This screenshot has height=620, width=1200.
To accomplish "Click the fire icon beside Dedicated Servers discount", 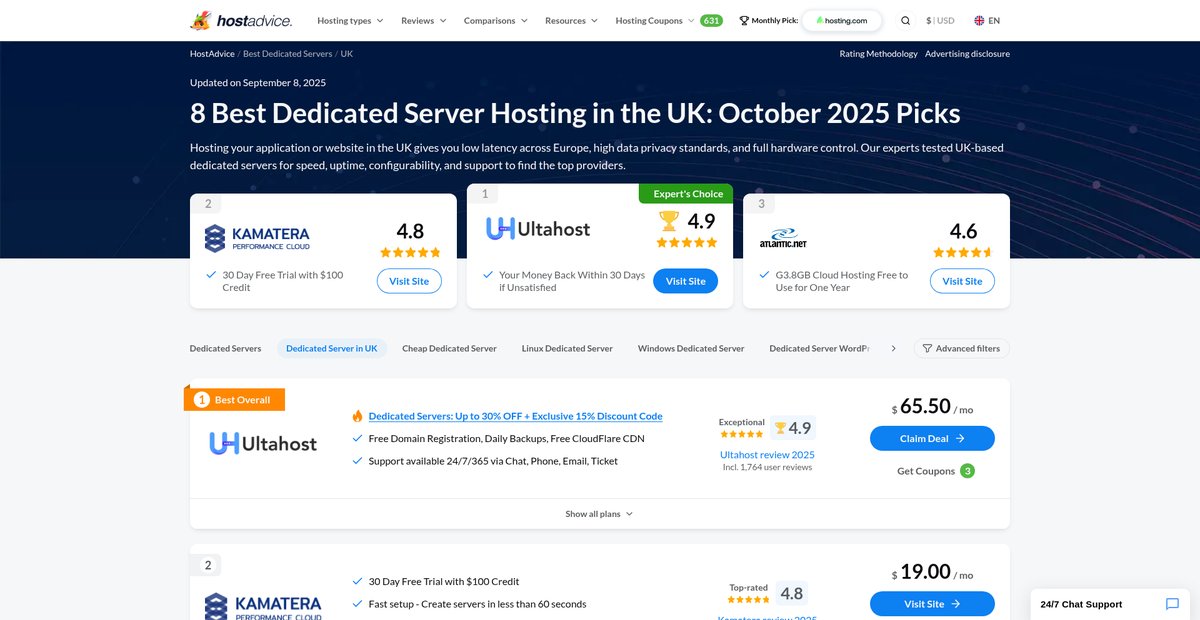I will [x=357, y=416].
